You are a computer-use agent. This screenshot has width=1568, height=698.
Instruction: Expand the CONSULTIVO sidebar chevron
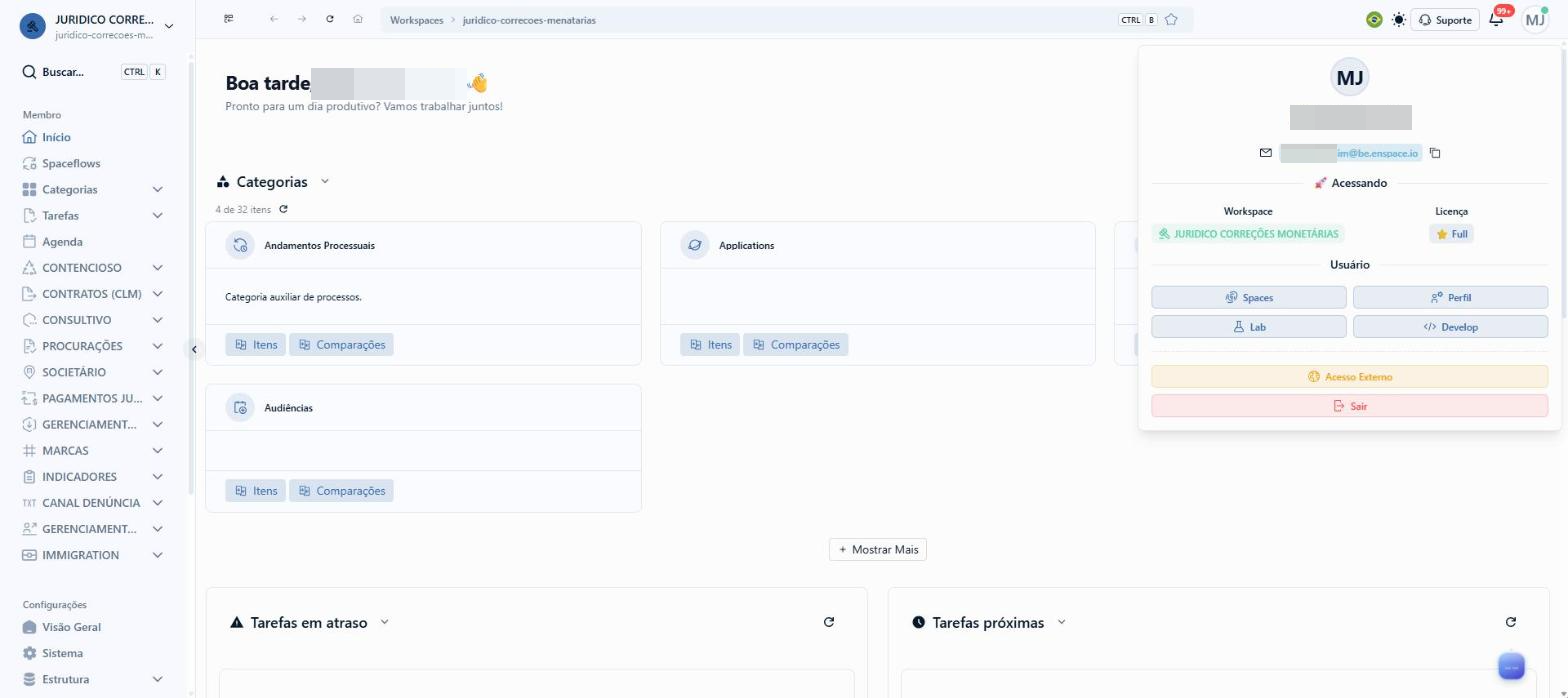157,320
